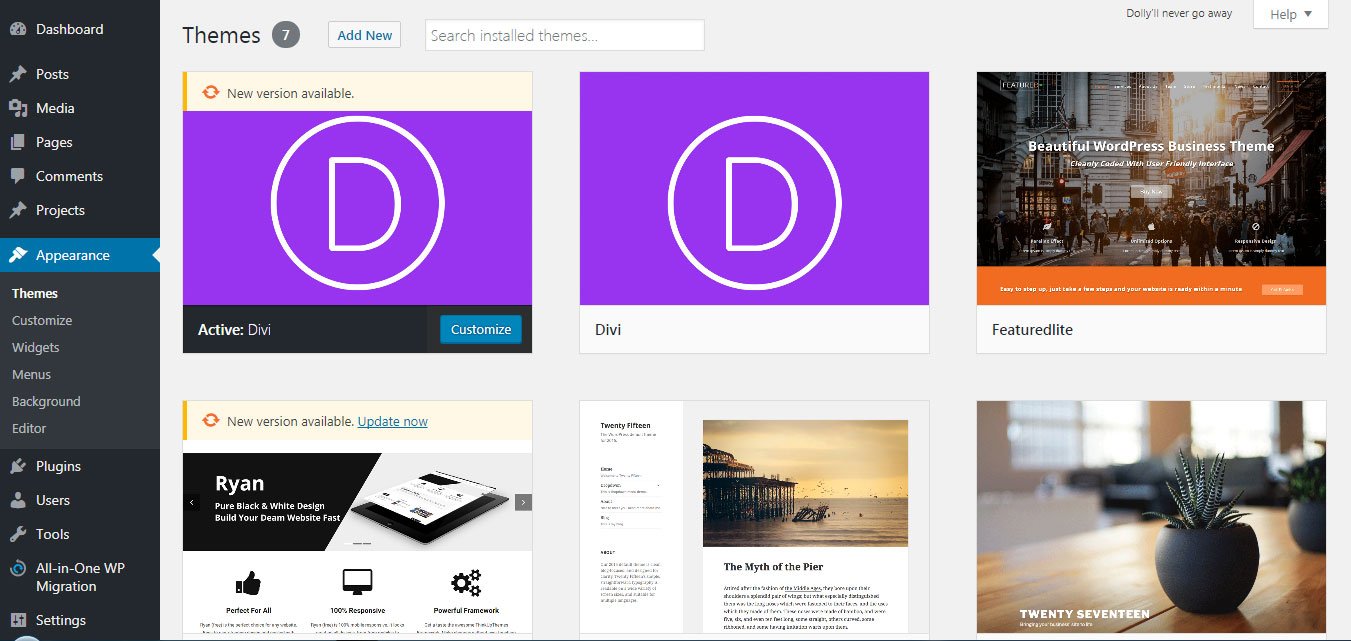
Task: Click the Settings sliders icon
Action: click(x=18, y=620)
